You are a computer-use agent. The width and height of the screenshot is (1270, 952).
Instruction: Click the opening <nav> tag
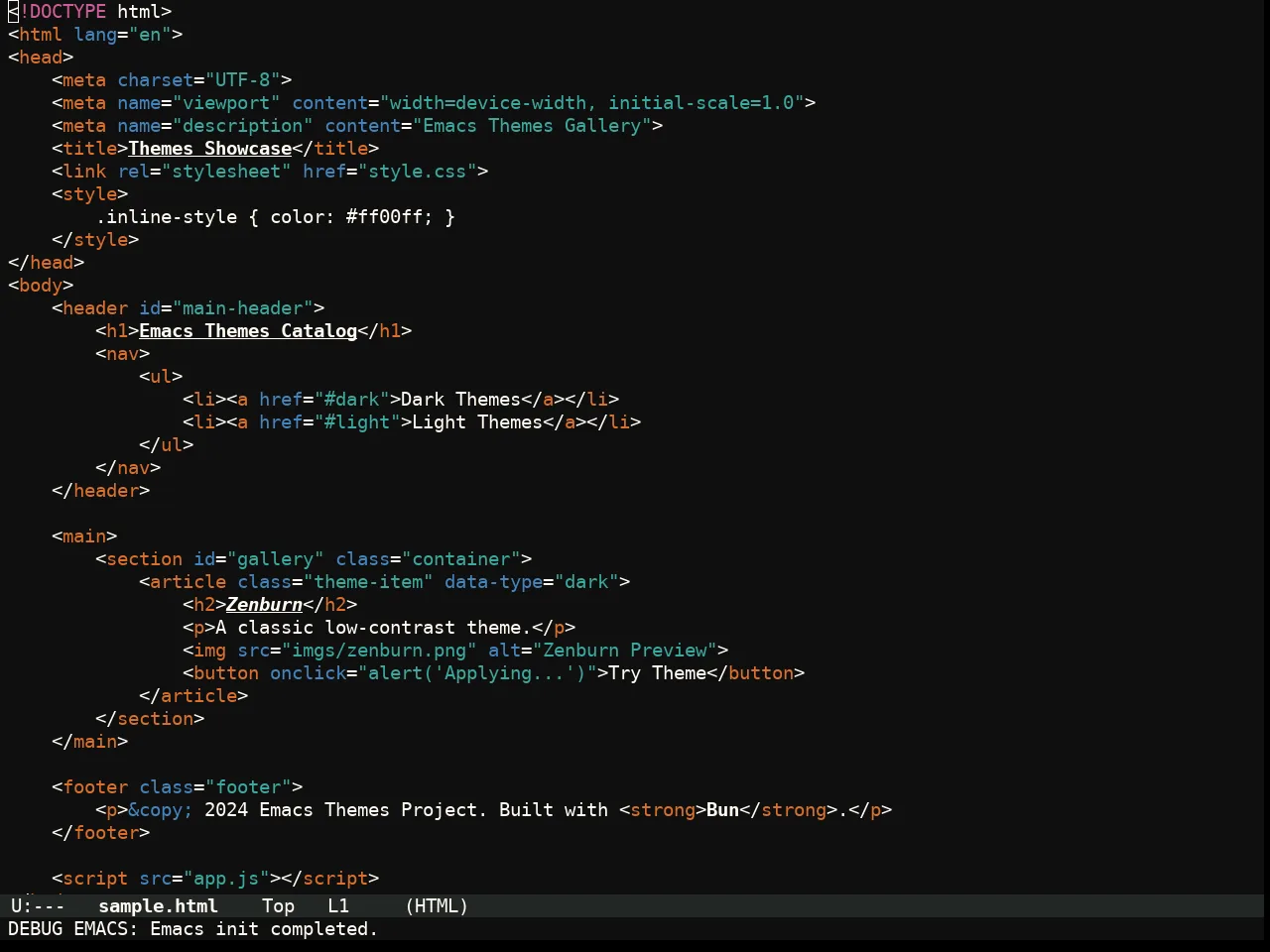(123, 353)
